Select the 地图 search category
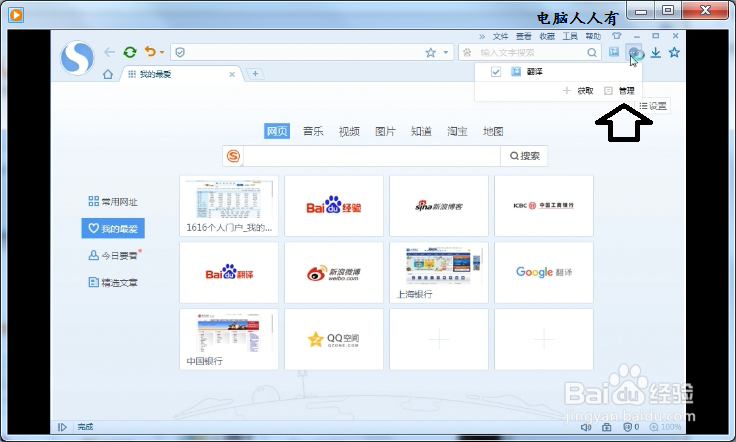The height and width of the screenshot is (442, 736). pyautogui.click(x=493, y=131)
